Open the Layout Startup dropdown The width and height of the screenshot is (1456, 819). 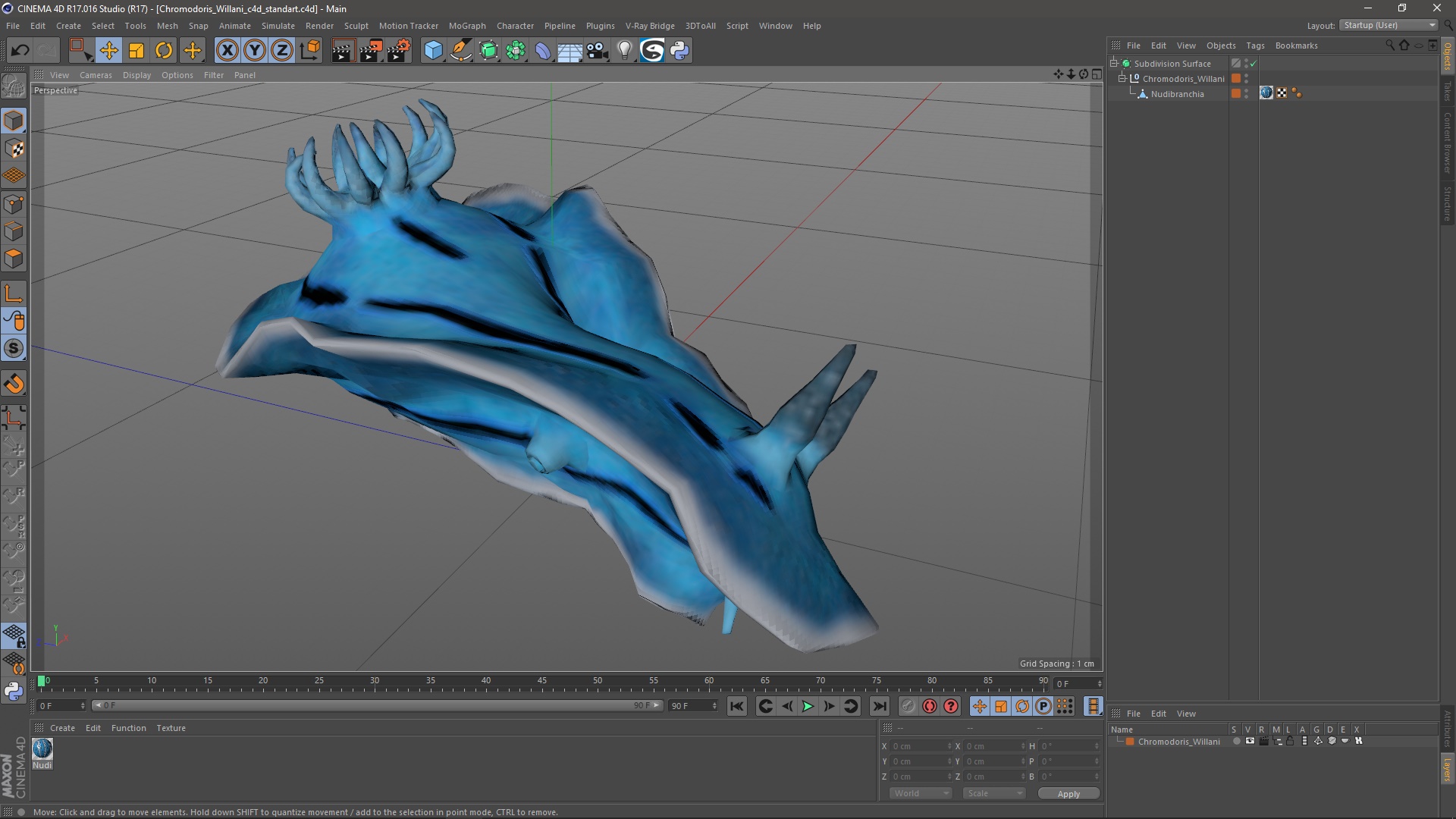[1389, 25]
